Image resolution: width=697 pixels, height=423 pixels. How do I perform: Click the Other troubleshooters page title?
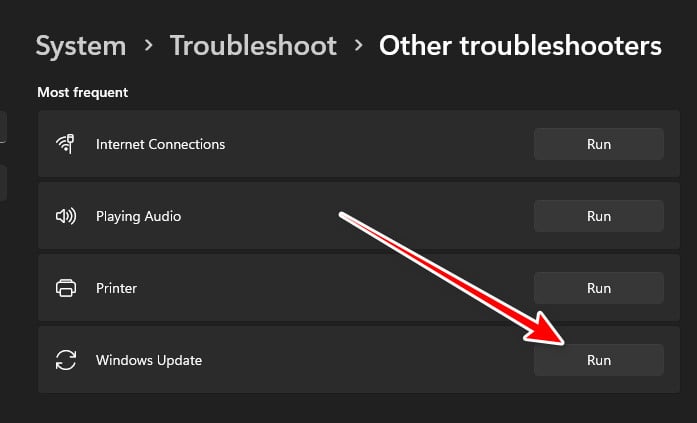click(x=520, y=46)
